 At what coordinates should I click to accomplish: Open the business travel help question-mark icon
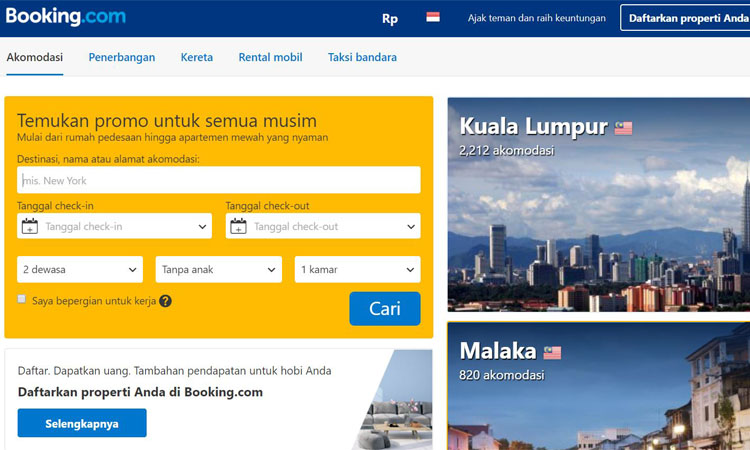click(x=165, y=301)
